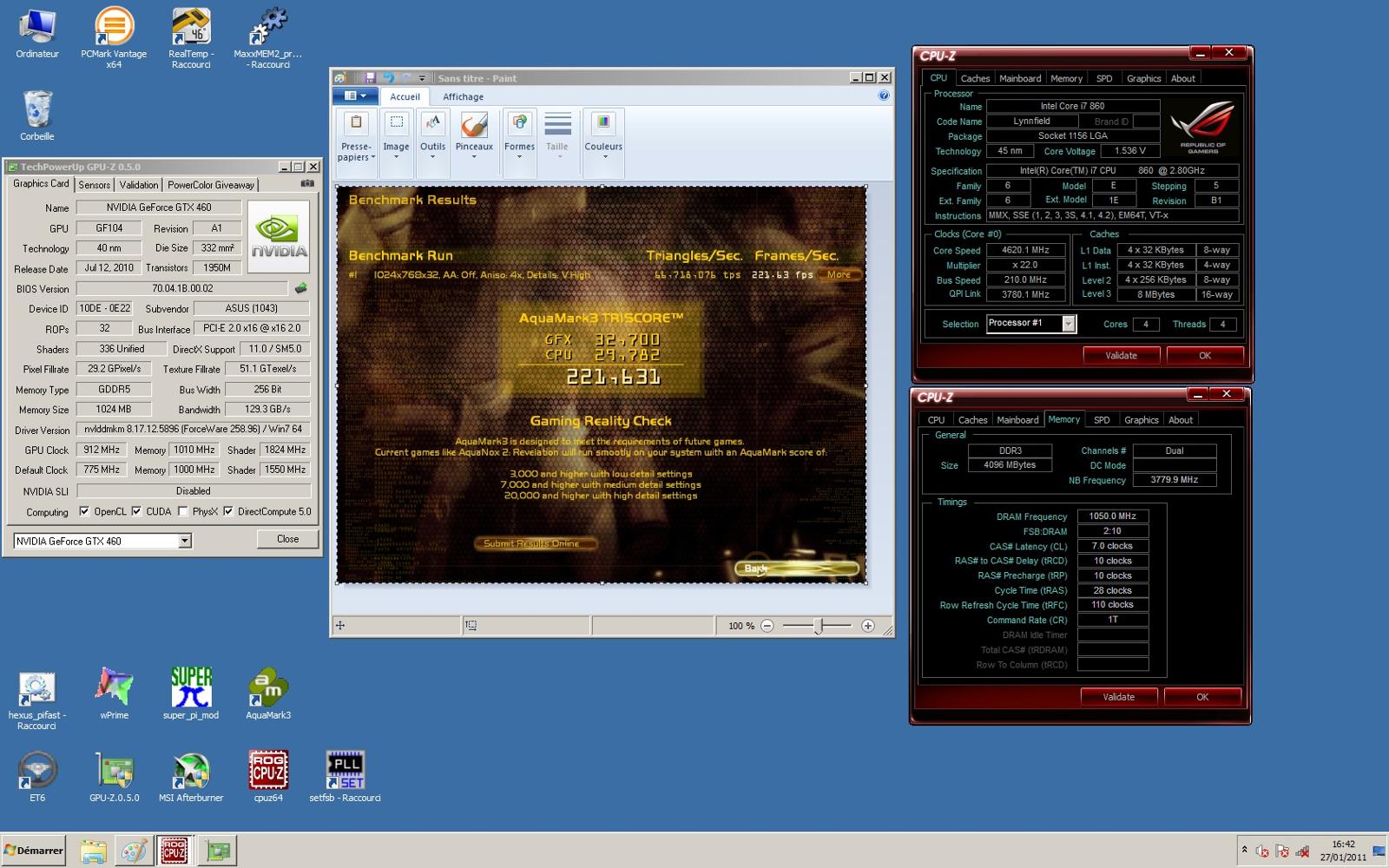
Task: Launch super_pi_mod from the desktop
Action: pos(191,694)
